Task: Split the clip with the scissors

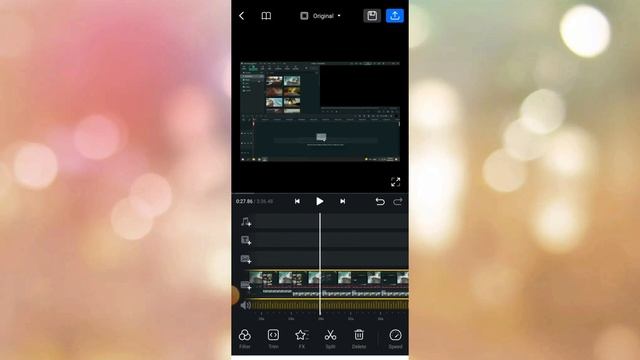Action: click(x=330, y=339)
